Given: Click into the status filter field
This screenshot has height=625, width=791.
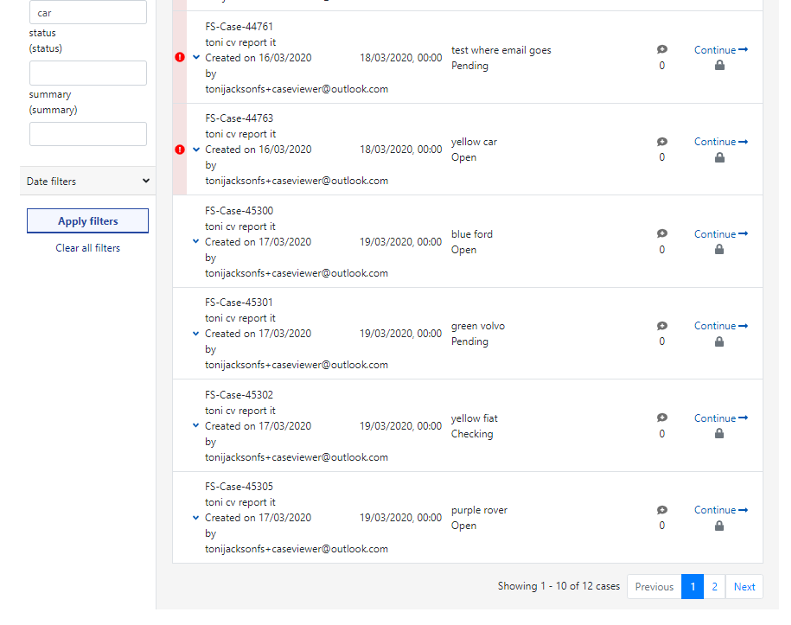Looking at the screenshot, I should [x=88, y=73].
